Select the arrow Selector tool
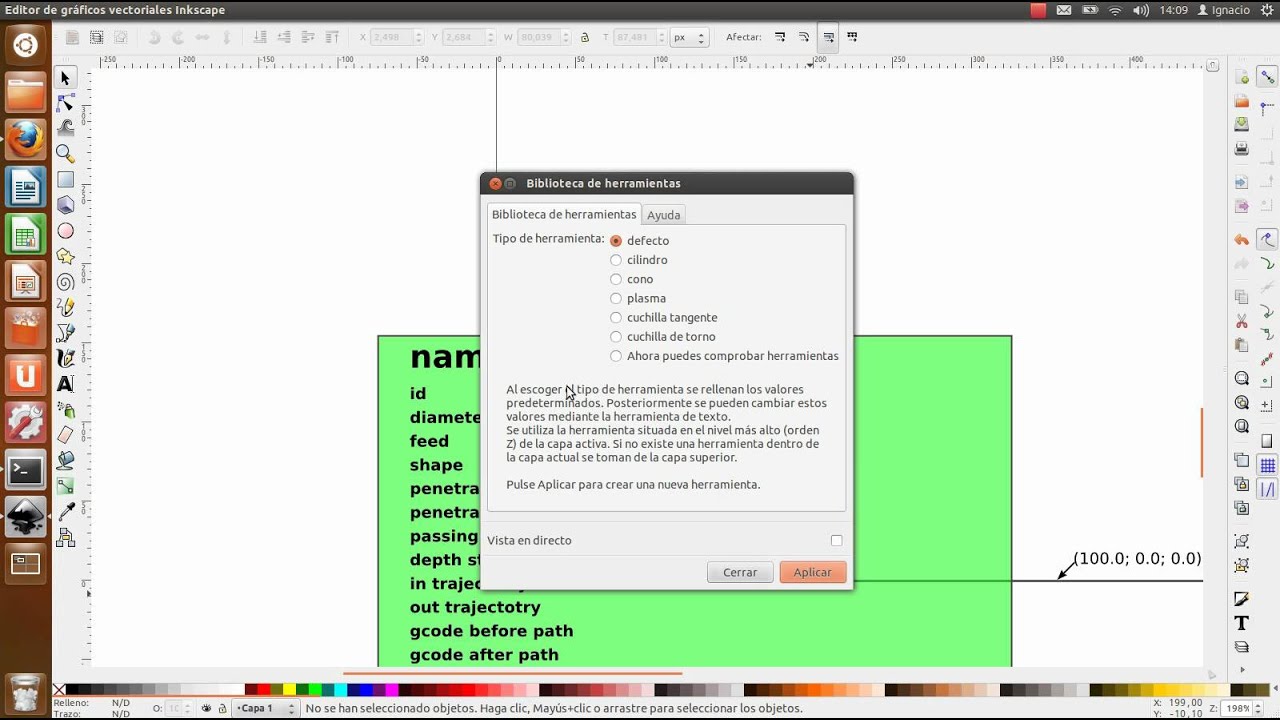The width and height of the screenshot is (1280, 720). [x=66, y=78]
